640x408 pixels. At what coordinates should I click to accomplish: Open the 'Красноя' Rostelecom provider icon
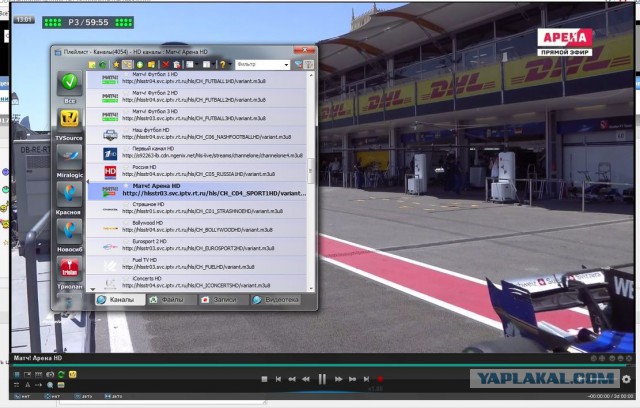[69, 194]
